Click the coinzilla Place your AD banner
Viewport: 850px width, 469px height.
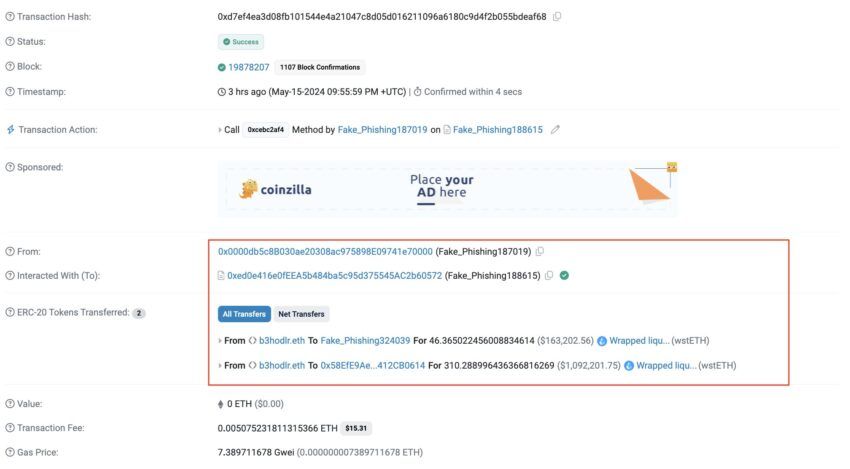[x=448, y=189]
